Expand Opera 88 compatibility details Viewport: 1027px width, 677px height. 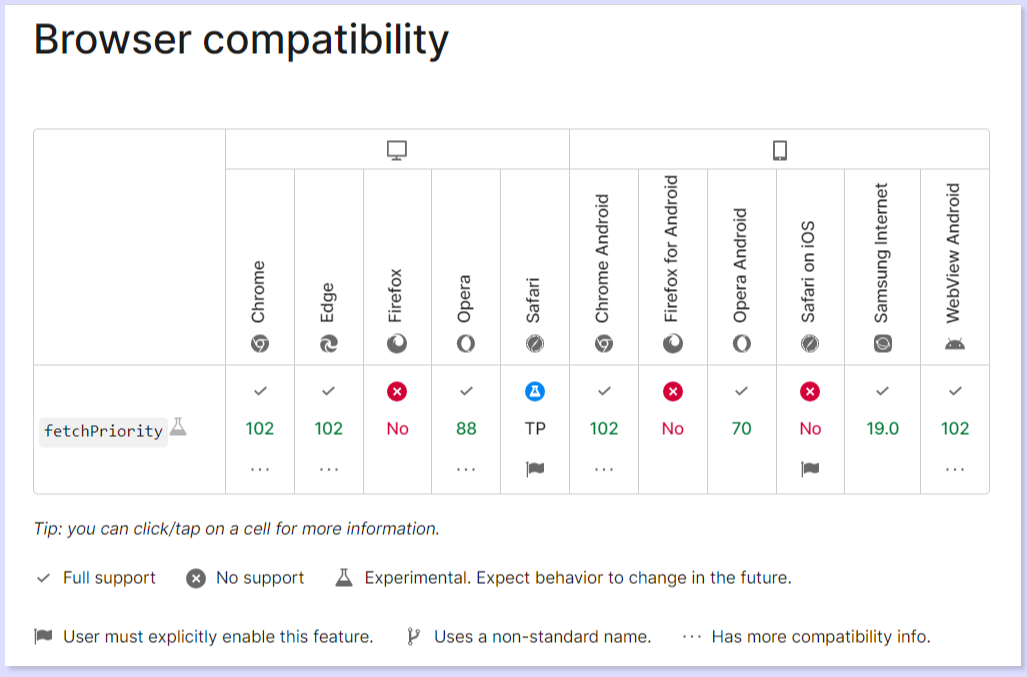tap(466, 469)
